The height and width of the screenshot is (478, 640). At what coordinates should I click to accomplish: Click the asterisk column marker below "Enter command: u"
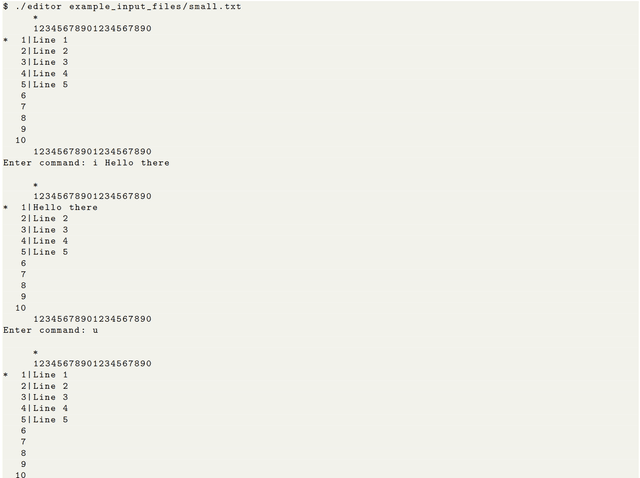[x=36, y=352]
